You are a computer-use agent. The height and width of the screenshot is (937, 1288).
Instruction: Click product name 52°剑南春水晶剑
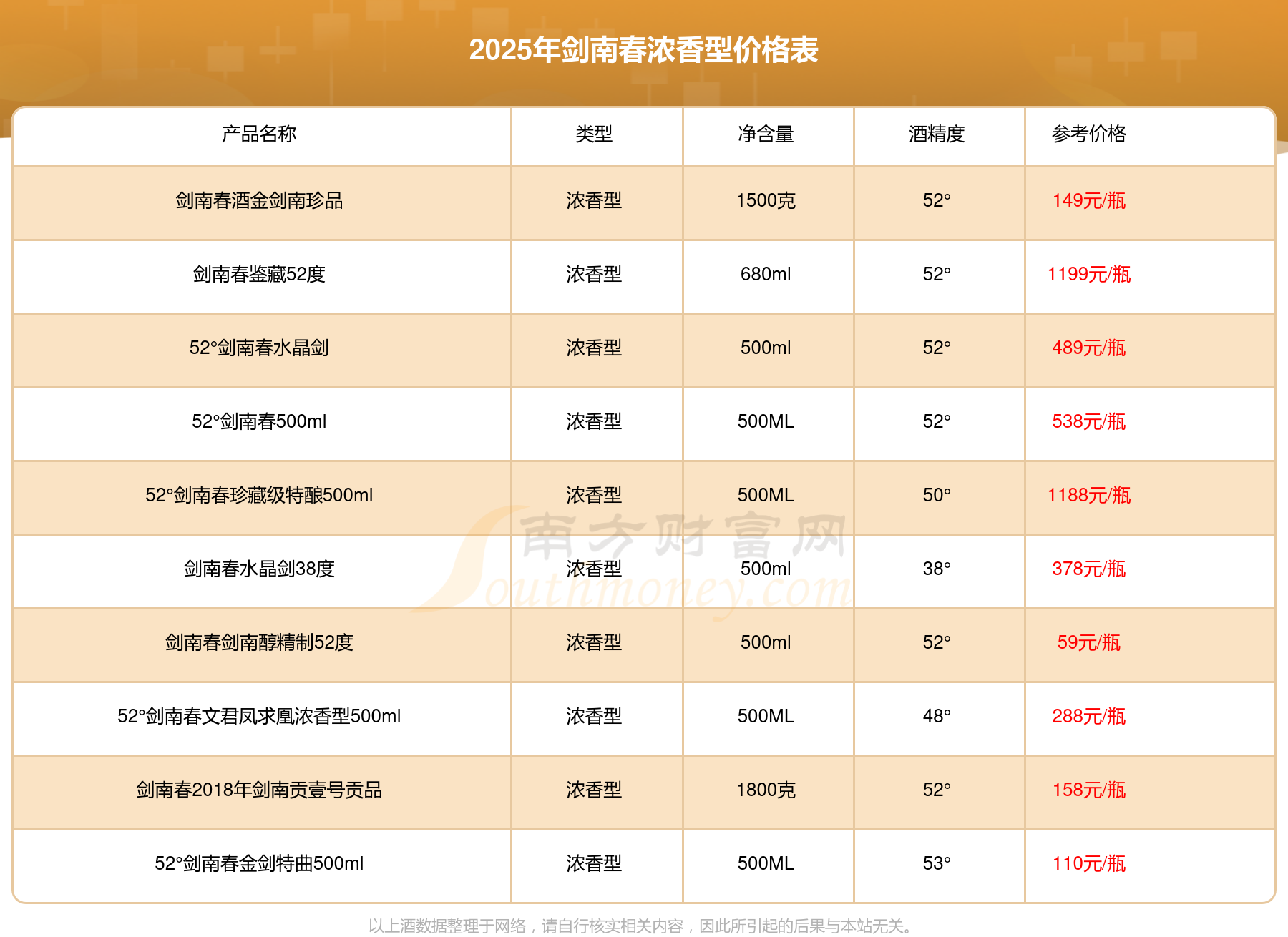pos(259,348)
